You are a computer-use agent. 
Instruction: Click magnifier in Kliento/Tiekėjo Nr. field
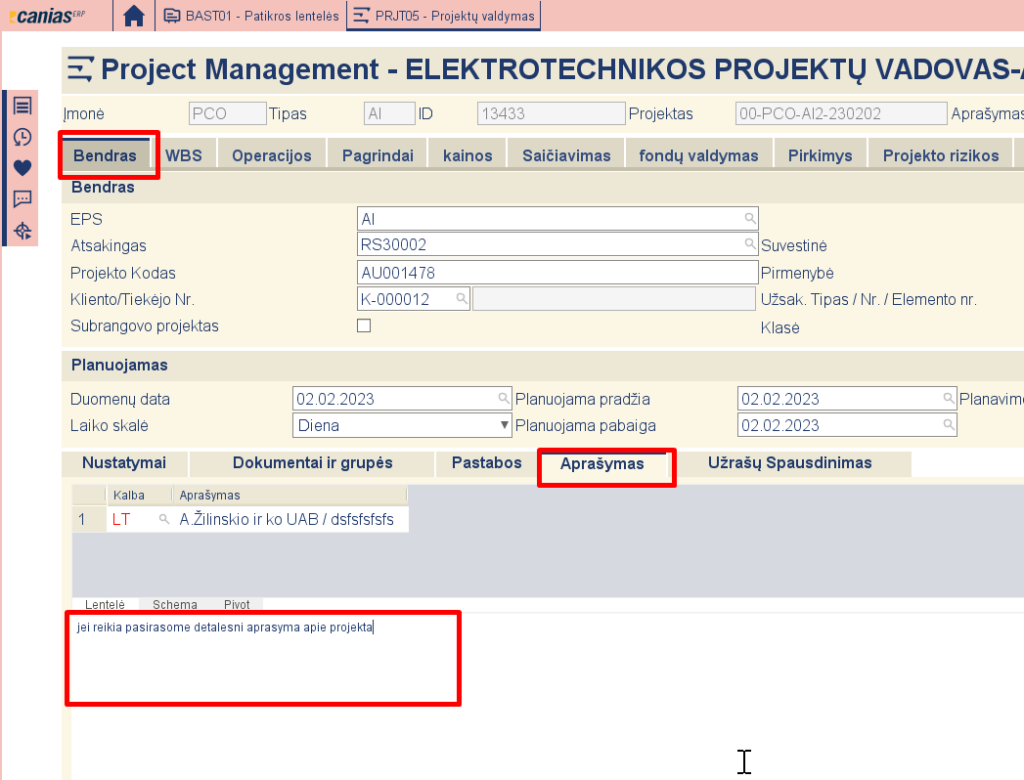[x=462, y=299]
